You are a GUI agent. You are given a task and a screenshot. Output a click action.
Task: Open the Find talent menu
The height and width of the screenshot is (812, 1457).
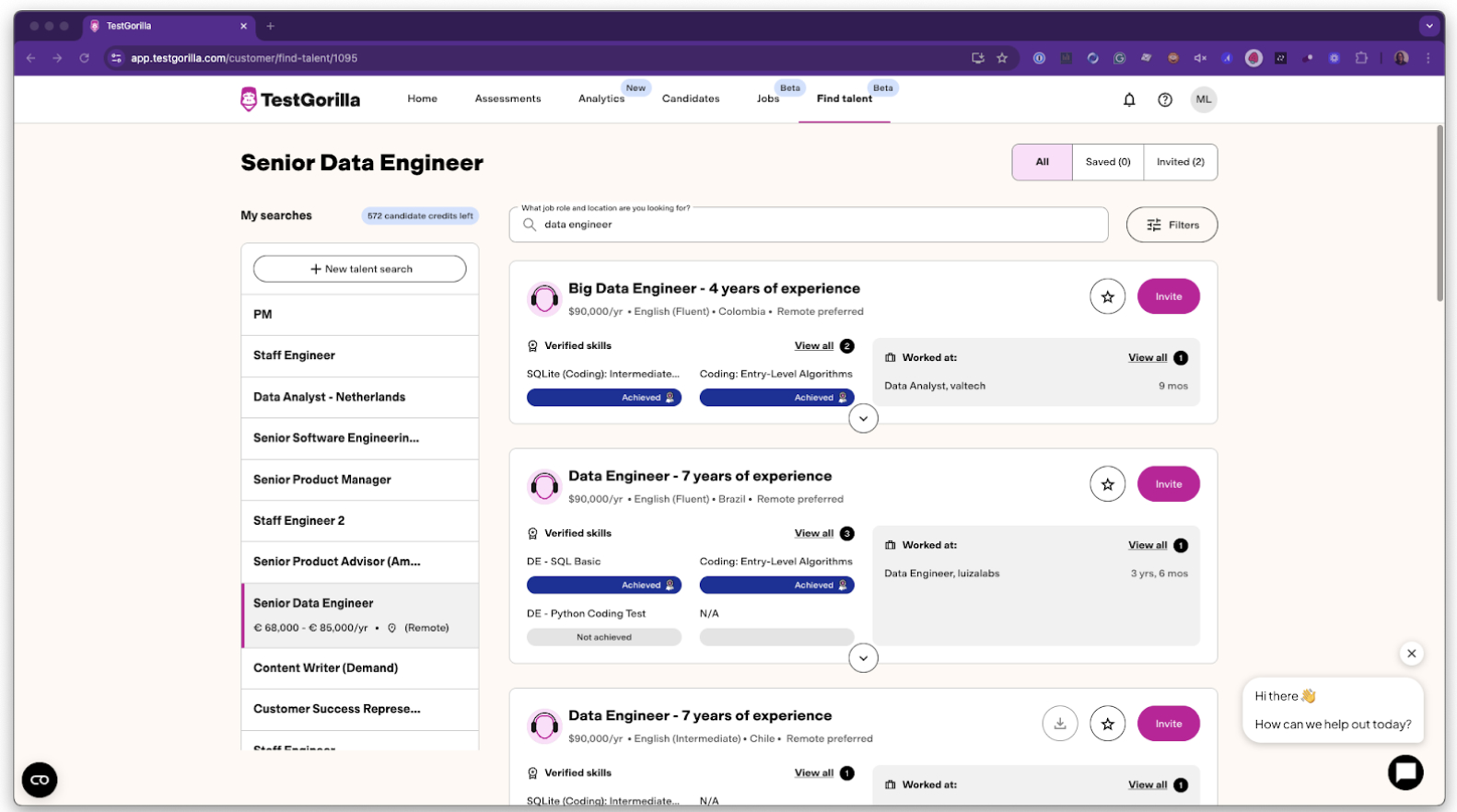[845, 99]
